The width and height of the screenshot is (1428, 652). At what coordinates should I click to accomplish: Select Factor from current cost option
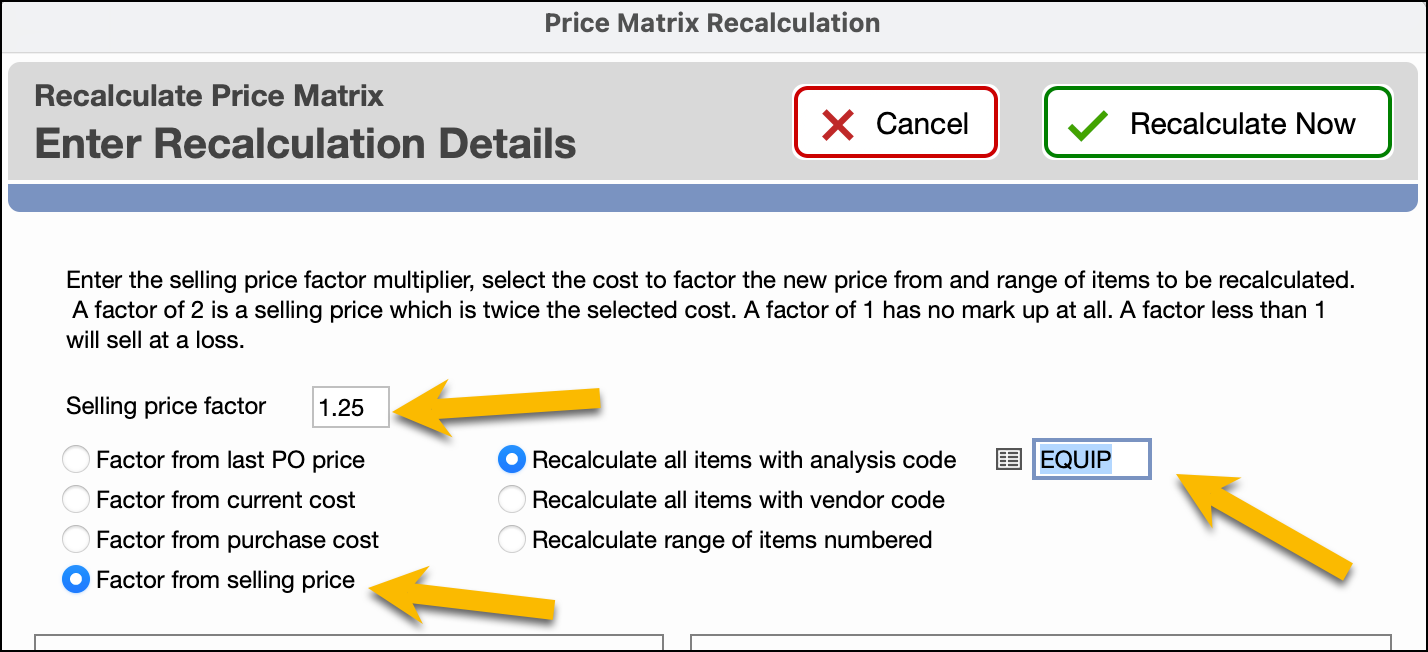point(76,500)
